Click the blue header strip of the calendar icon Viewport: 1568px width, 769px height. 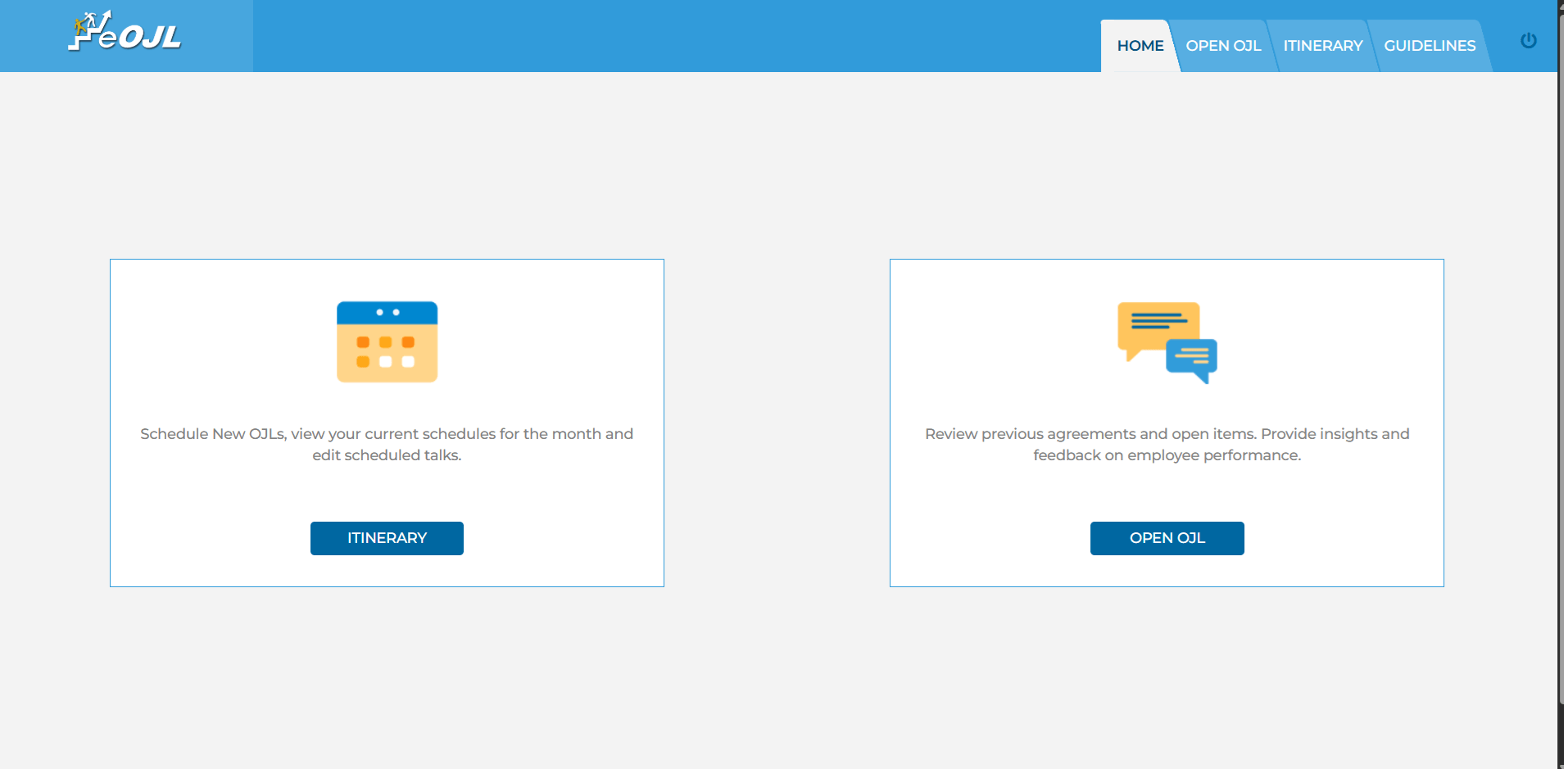point(387,312)
